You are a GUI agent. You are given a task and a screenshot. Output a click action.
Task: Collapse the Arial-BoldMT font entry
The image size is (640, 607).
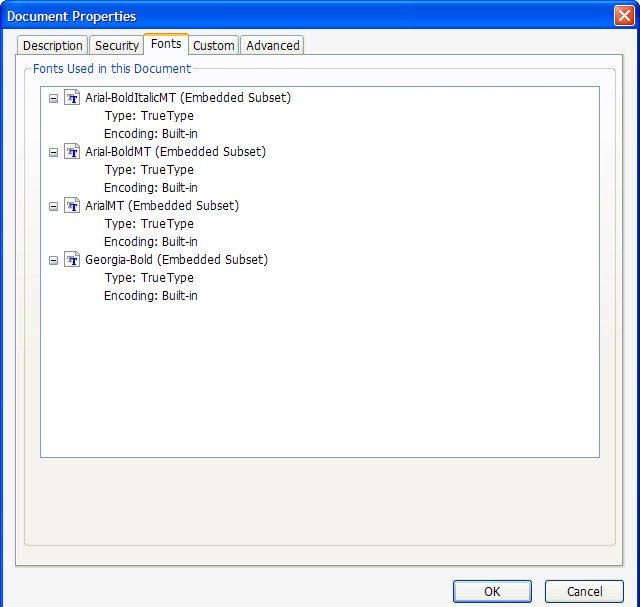[x=53, y=152]
